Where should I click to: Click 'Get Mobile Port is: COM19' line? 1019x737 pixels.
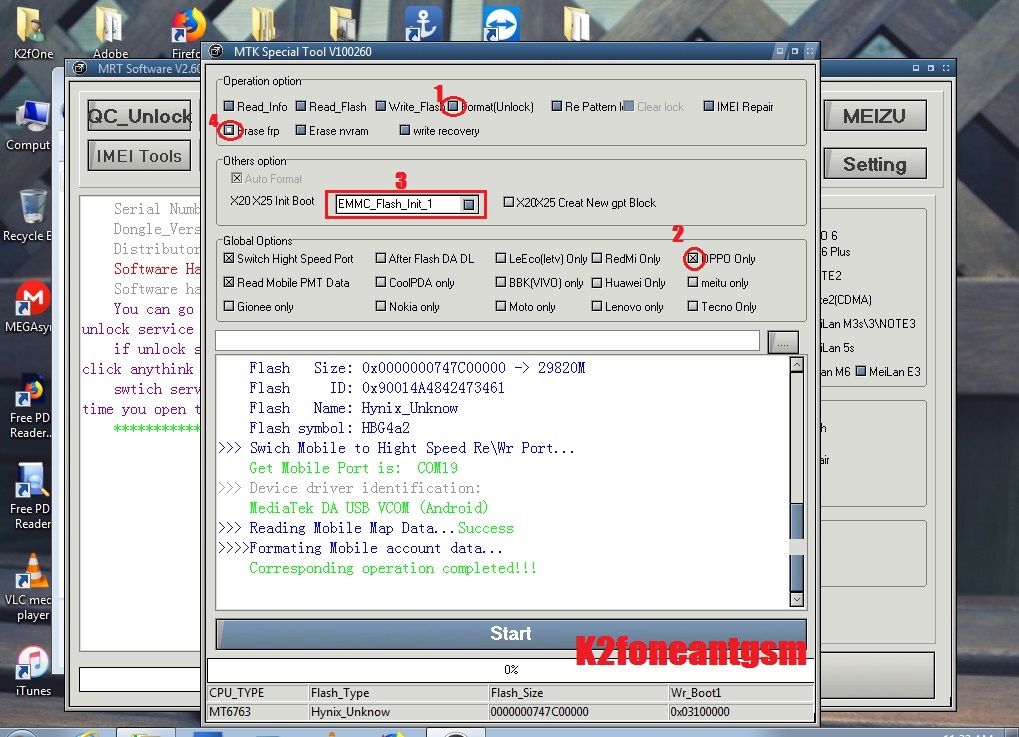353,468
